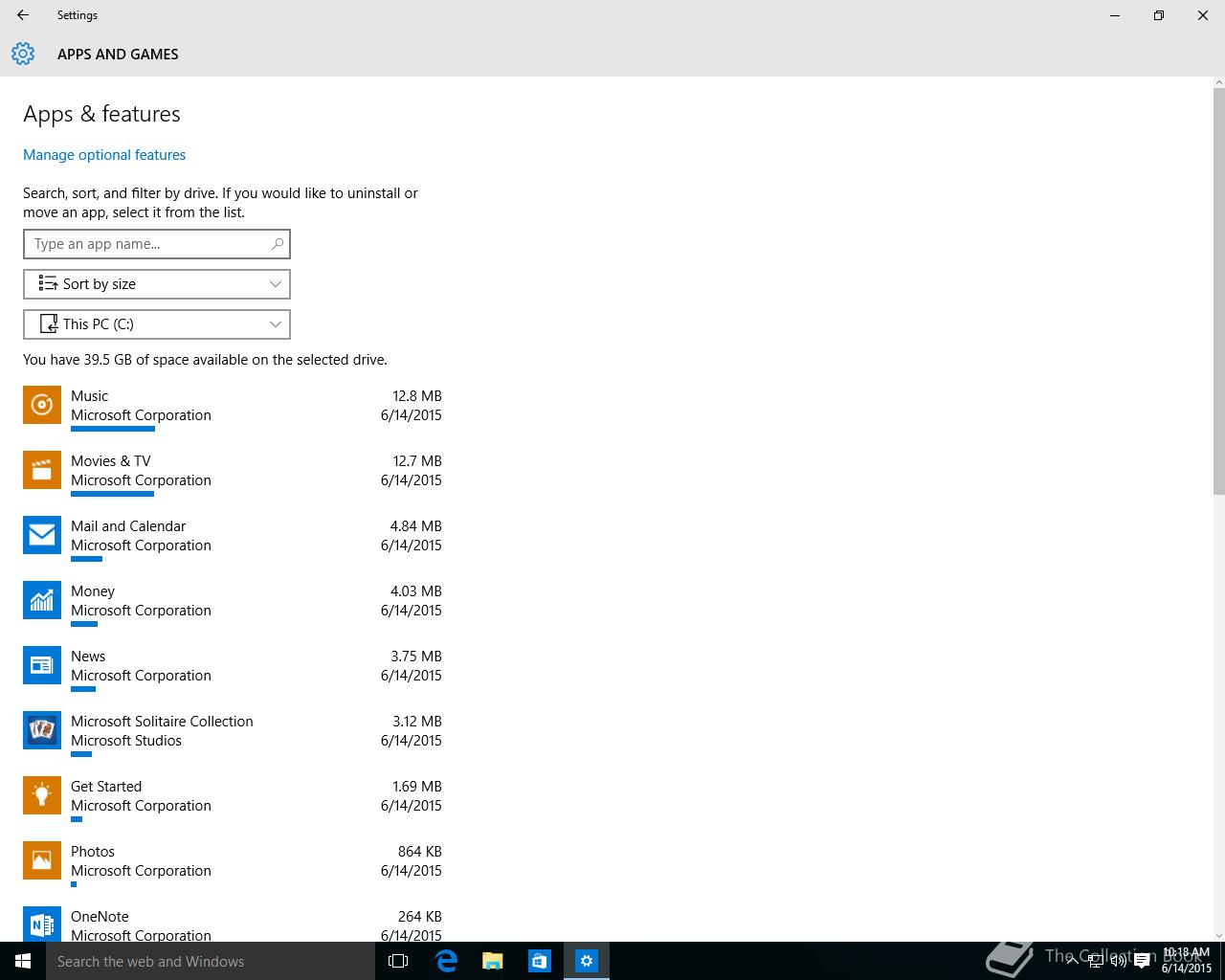The height and width of the screenshot is (980, 1225).
Task: Click the OneNote app icon
Action: [x=42, y=924]
